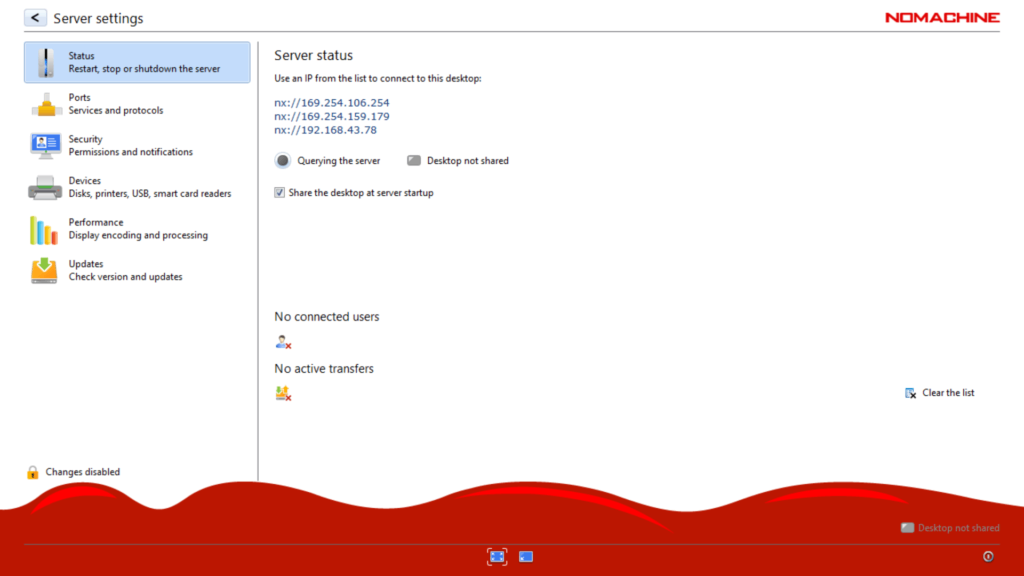Image resolution: width=1024 pixels, height=576 pixels.
Task: Go back using the arrow beside Server settings
Action: [x=35, y=18]
